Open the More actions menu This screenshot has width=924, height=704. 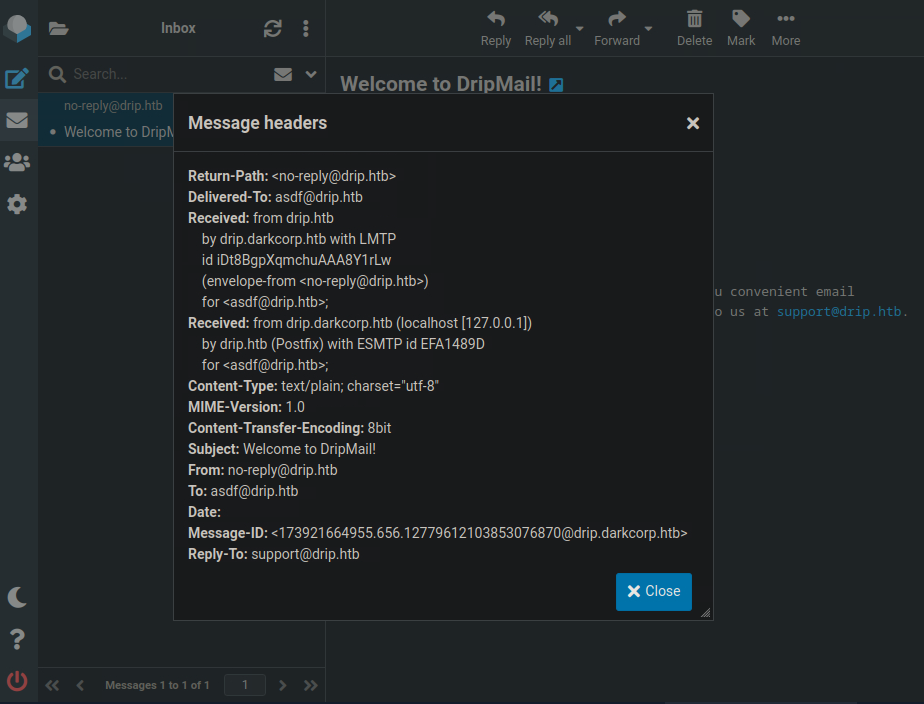(785, 28)
